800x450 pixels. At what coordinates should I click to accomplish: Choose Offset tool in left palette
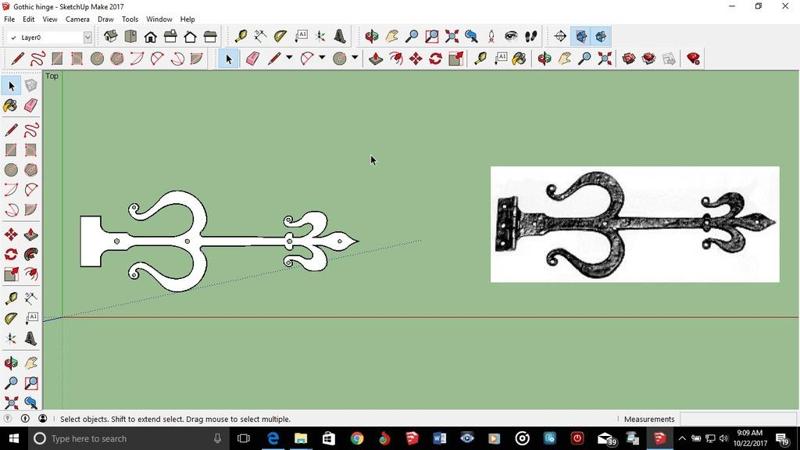pos(31,274)
